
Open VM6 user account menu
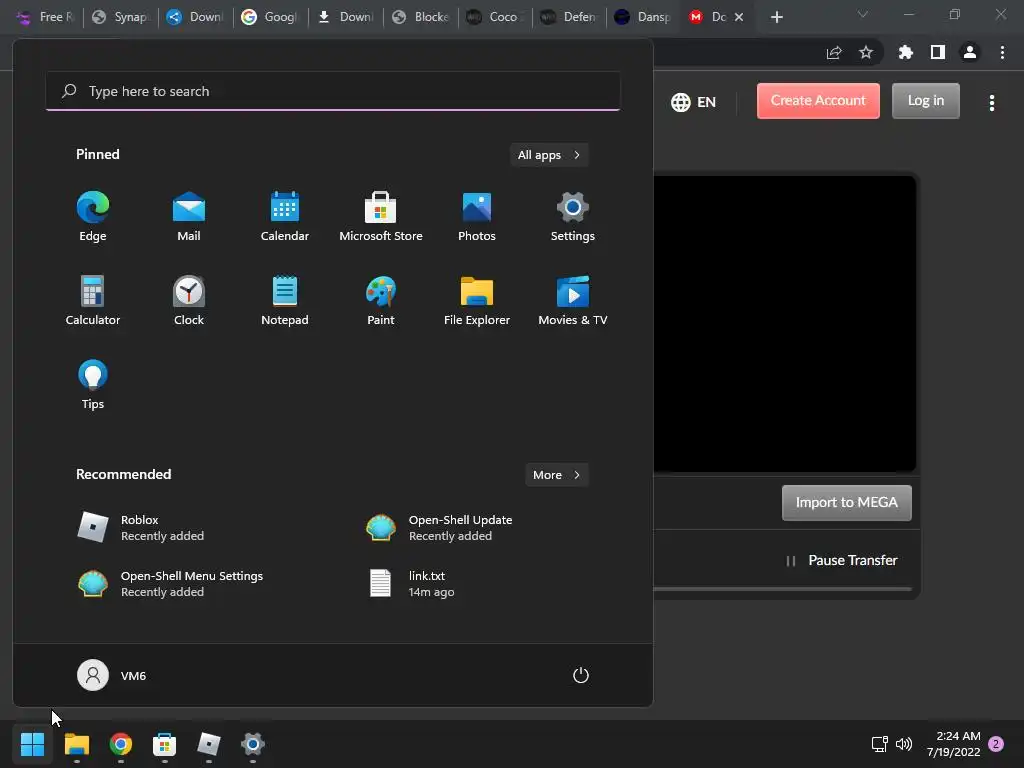click(x=112, y=675)
